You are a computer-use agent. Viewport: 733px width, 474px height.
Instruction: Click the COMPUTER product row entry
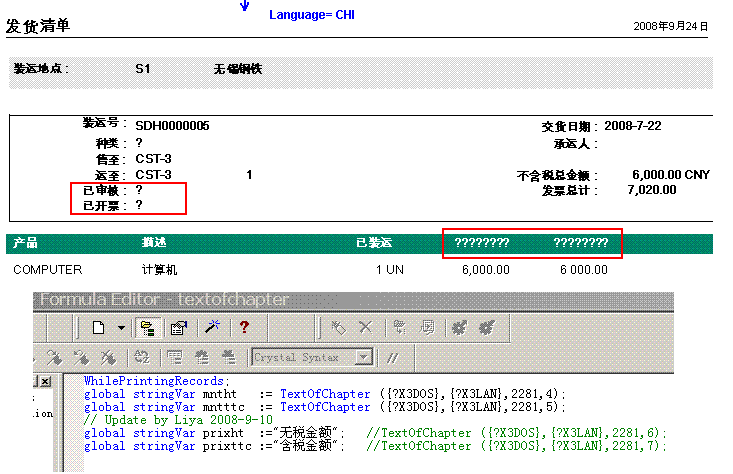(x=48, y=269)
